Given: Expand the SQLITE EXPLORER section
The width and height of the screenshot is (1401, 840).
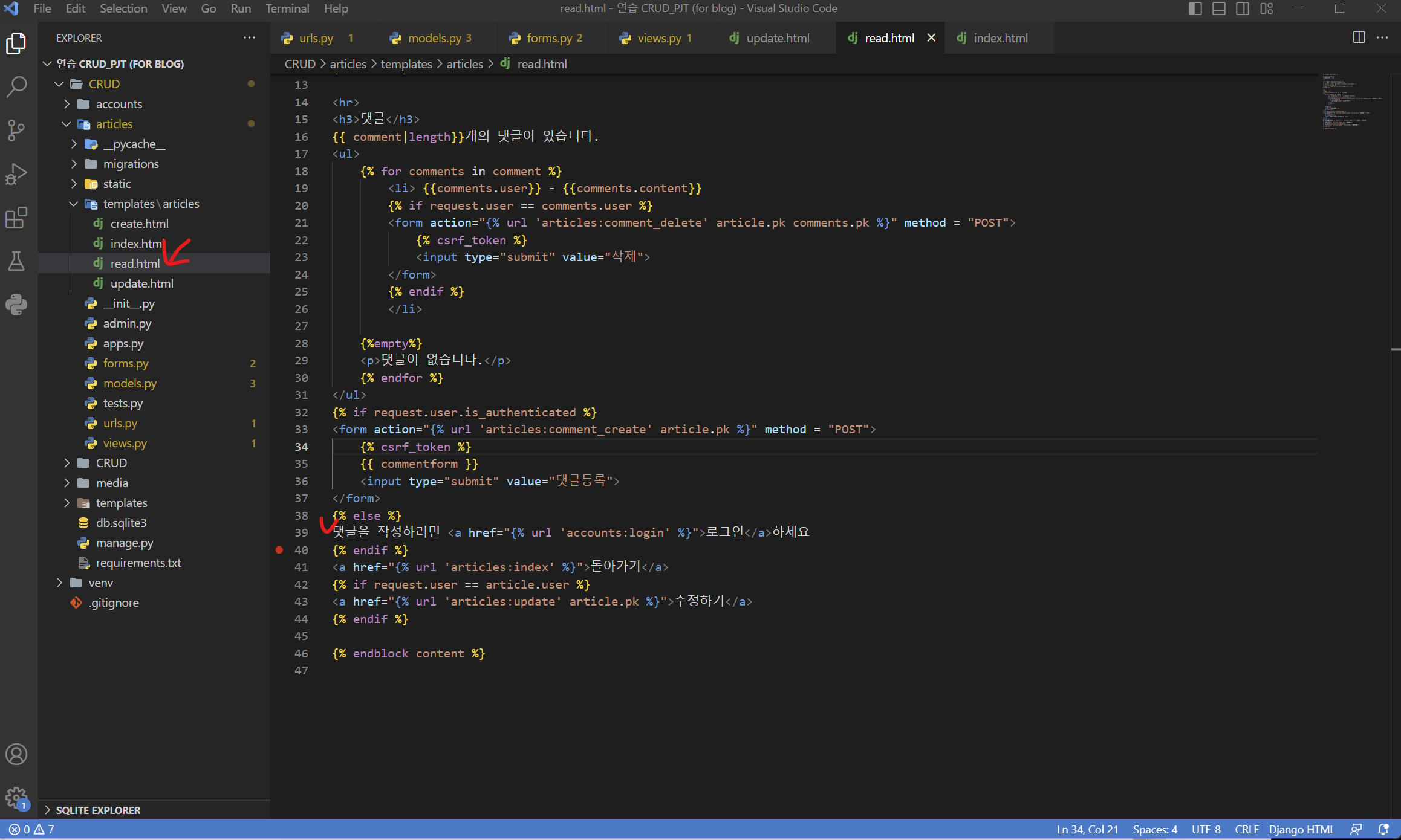Looking at the screenshot, I should point(98,810).
